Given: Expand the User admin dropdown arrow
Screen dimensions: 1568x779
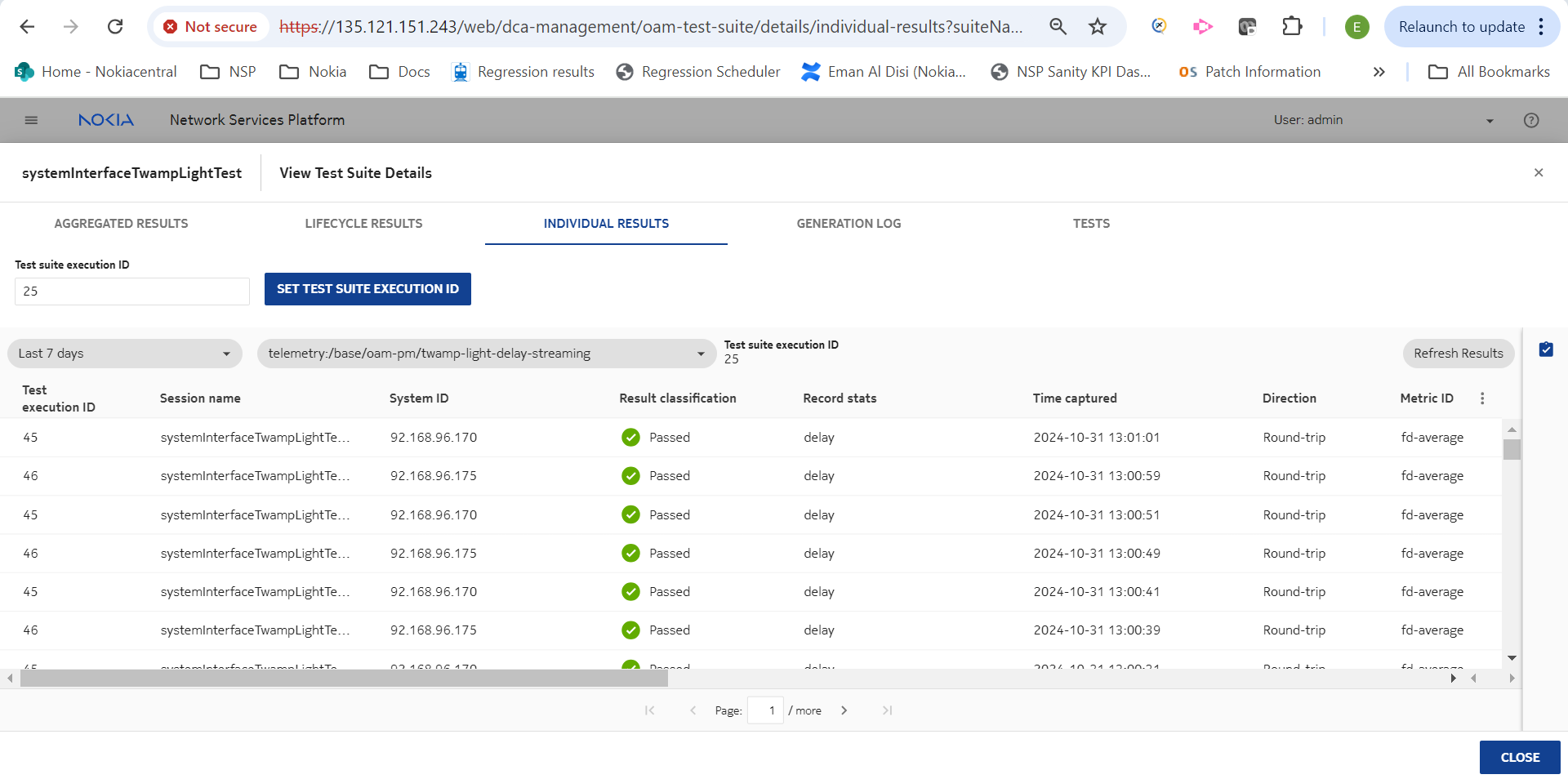Looking at the screenshot, I should [1490, 121].
